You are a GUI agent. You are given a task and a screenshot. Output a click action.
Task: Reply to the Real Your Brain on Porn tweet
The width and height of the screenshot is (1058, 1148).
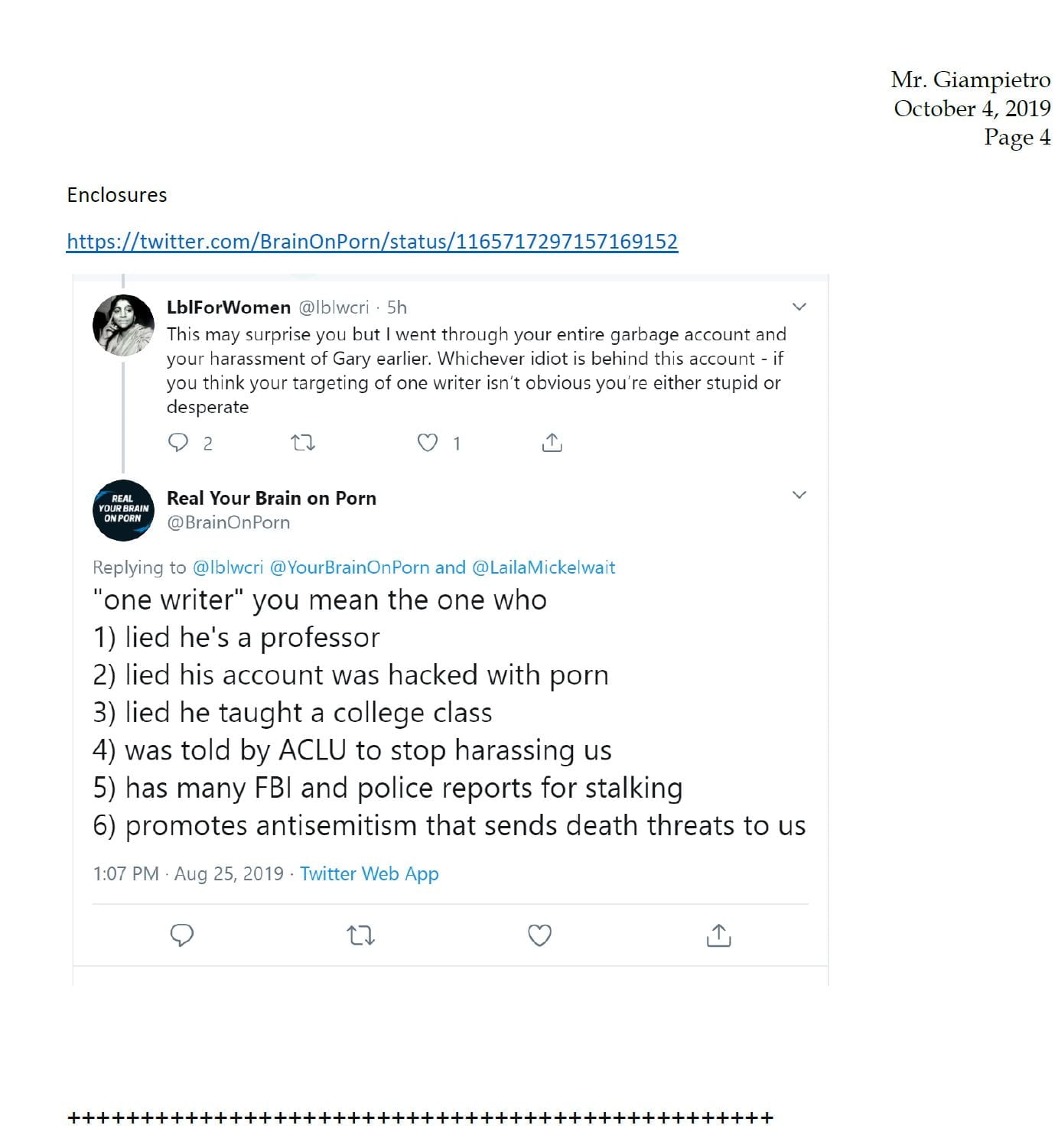point(181,935)
